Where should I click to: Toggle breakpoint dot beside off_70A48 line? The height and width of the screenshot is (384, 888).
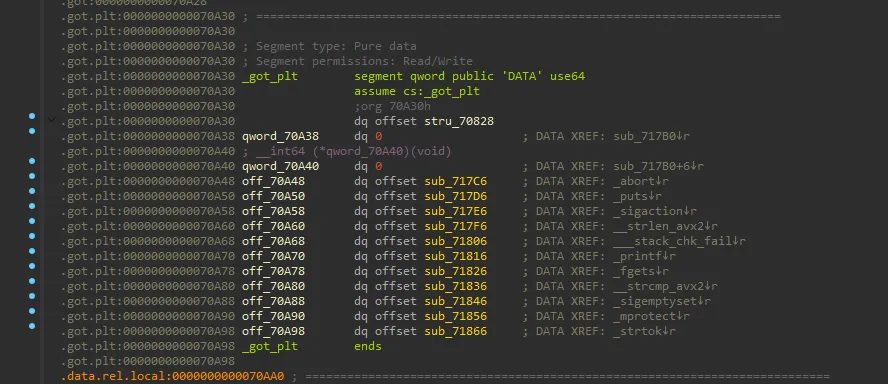[32, 176]
